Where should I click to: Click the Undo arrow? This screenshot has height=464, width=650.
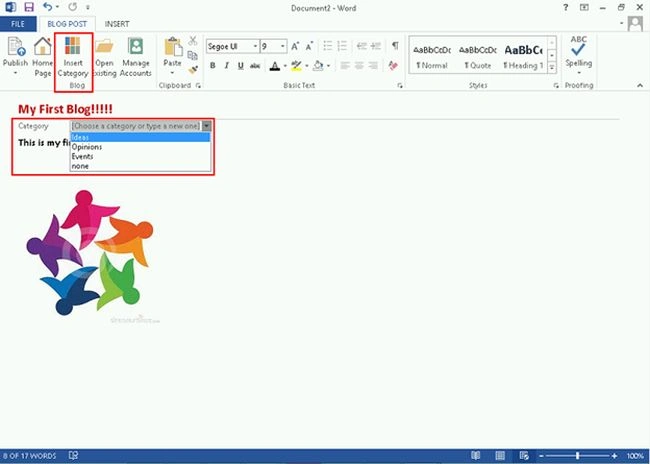pos(48,7)
